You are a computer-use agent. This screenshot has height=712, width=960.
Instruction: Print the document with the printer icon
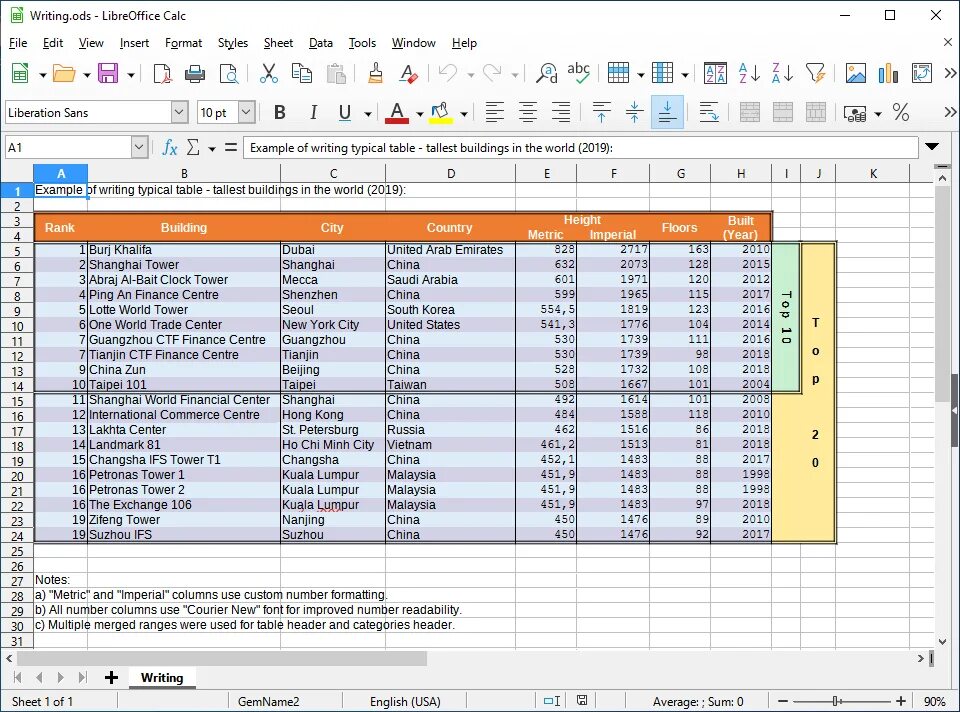click(195, 74)
